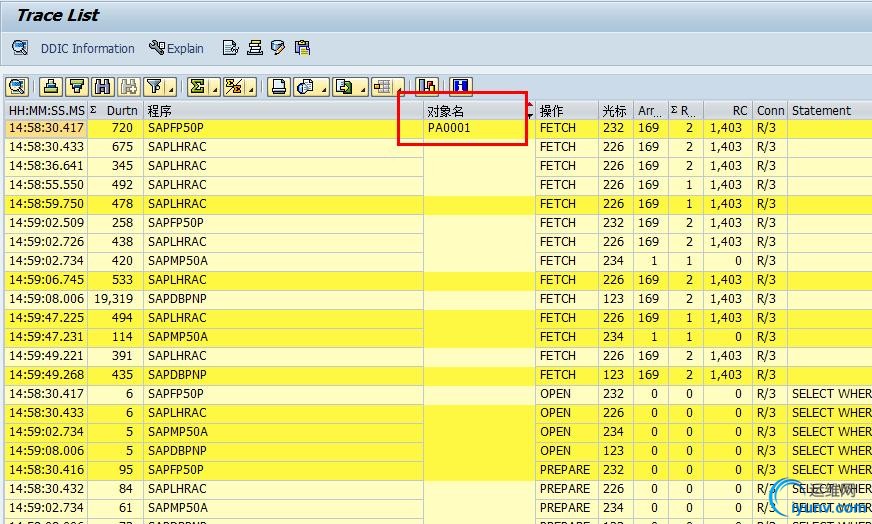Click the details magnifier icon beside DDIC Information
The height and width of the screenshot is (524, 872).
click(20, 48)
